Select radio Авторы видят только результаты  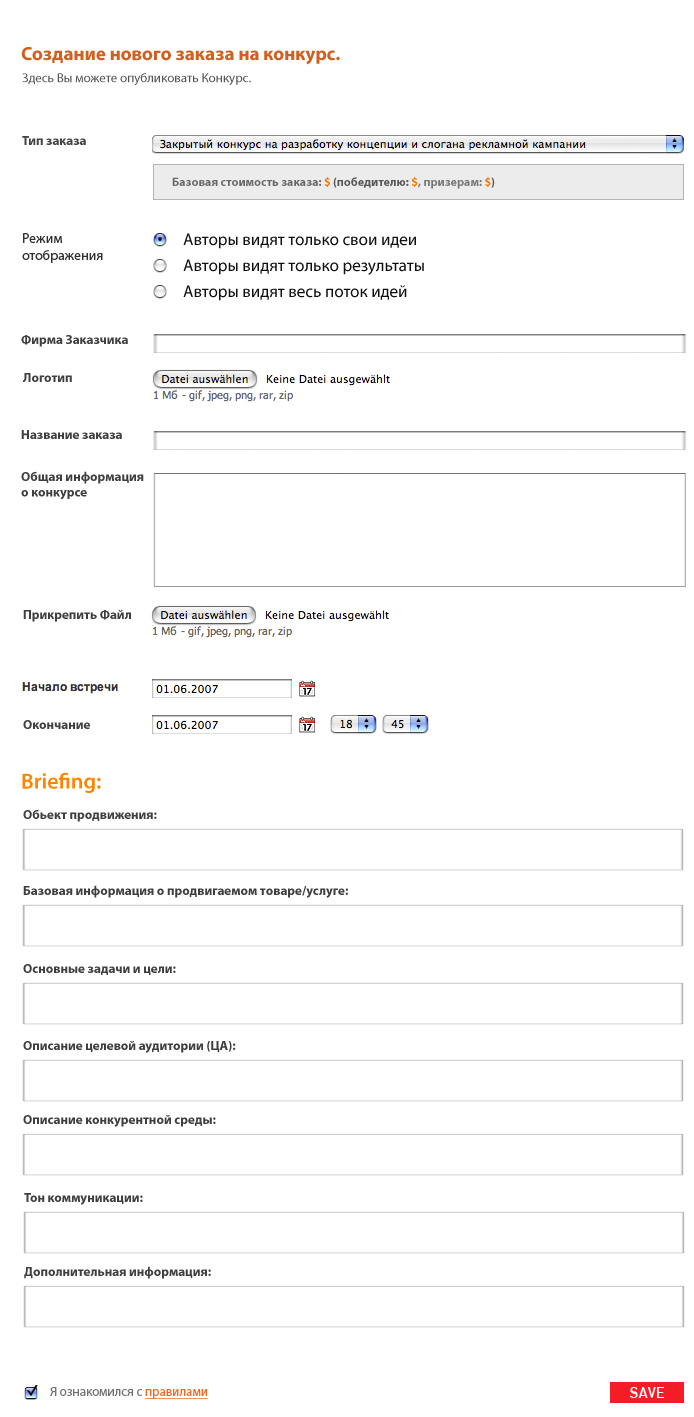coord(159,264)
